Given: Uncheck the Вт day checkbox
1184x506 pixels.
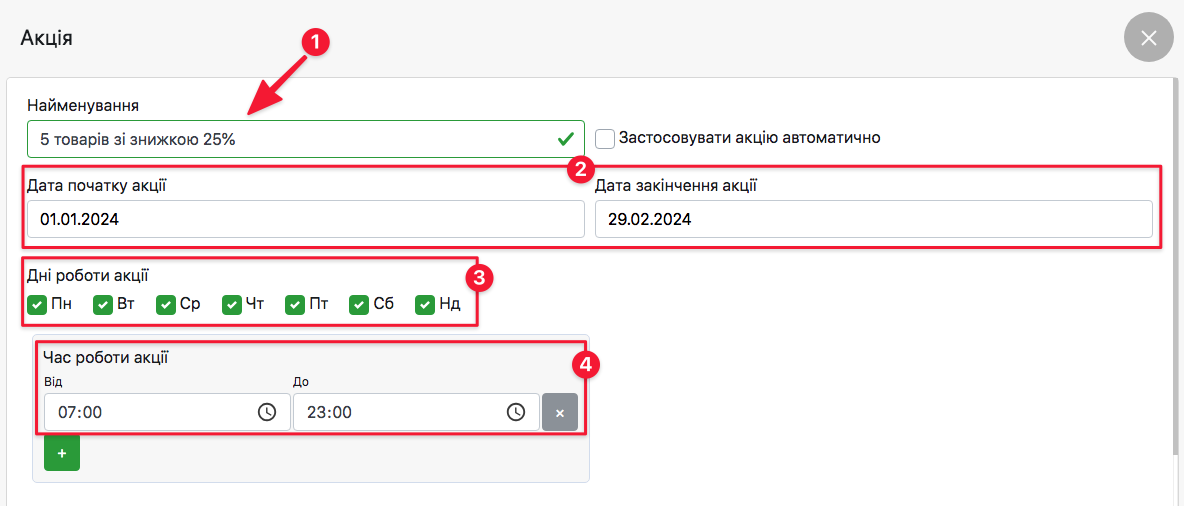Looking at the screenshot, I should click(x=102, y=304).
